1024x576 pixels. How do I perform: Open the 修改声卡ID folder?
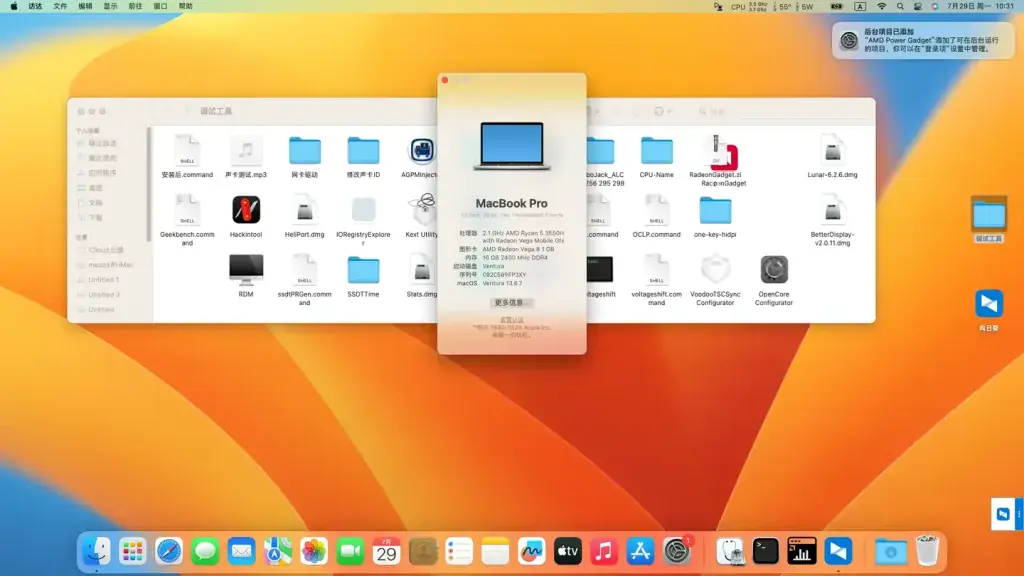[x=363, y=151]
